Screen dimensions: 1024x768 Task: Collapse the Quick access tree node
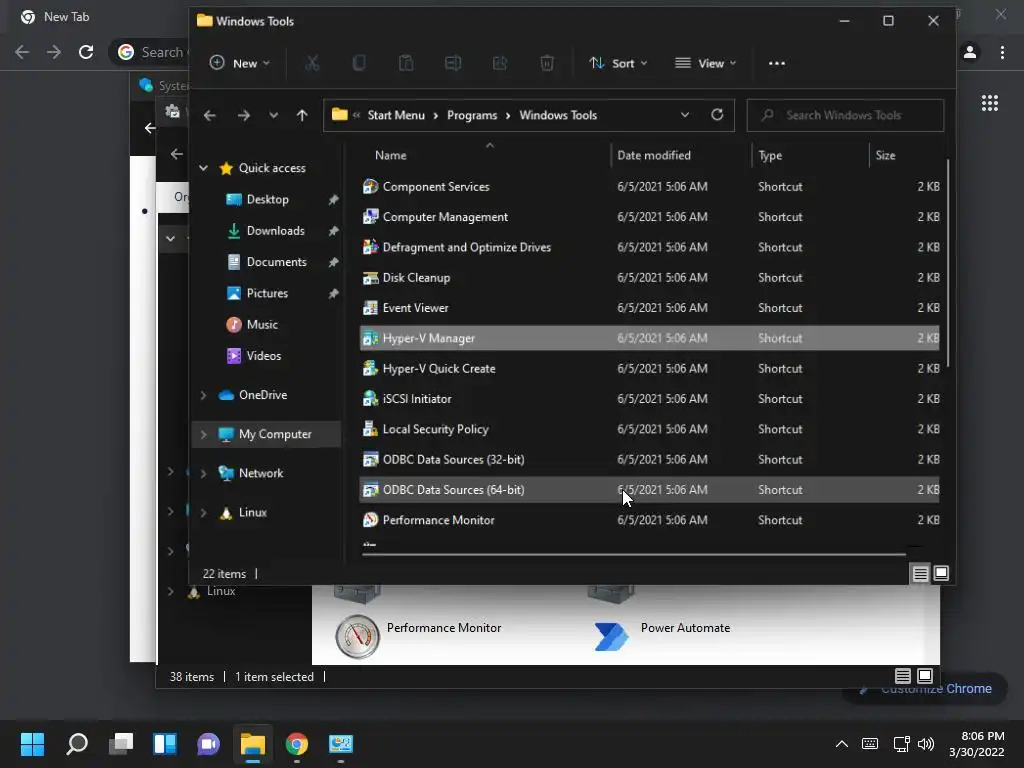click(203, 168)
